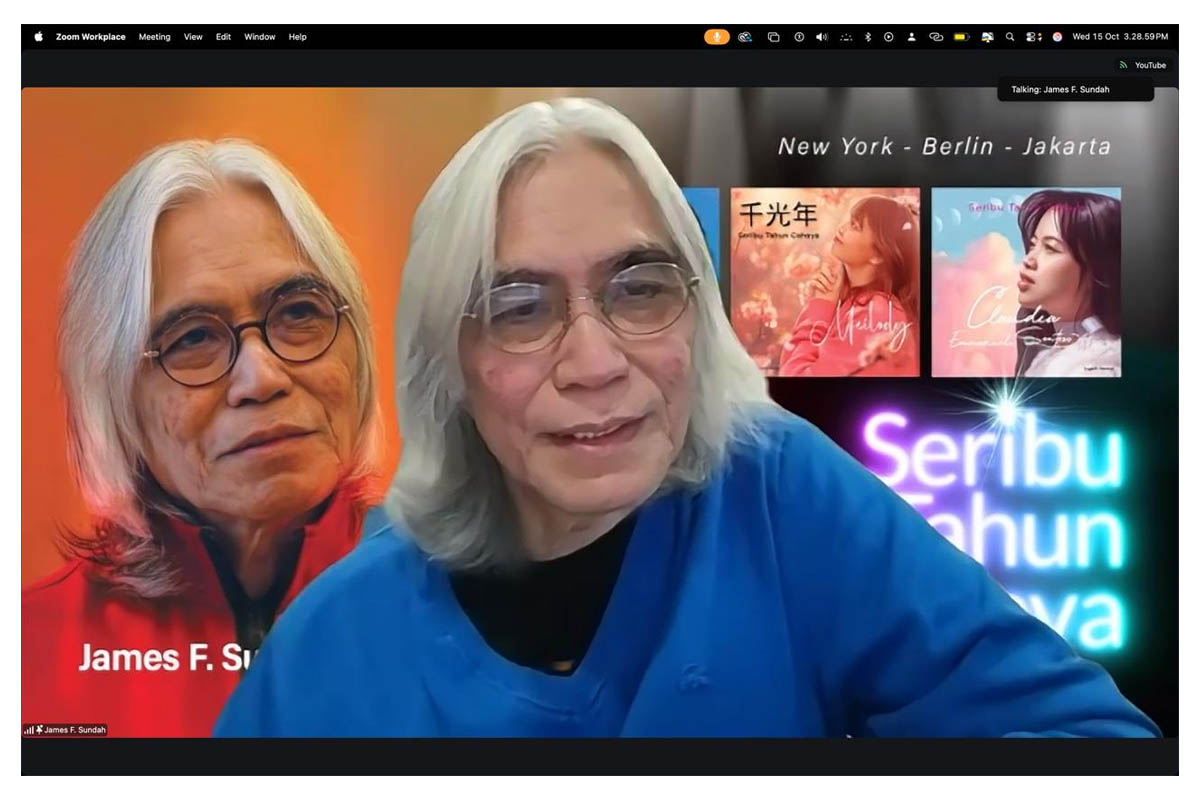
Task: Click the James F. Sundah name label
Action: 70,730
